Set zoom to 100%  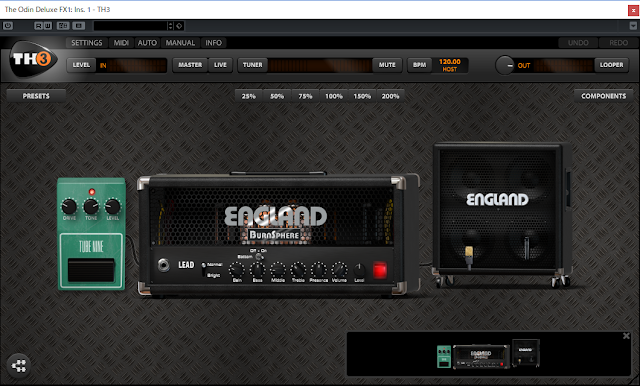pyautogui.click(x=333, y=96)
